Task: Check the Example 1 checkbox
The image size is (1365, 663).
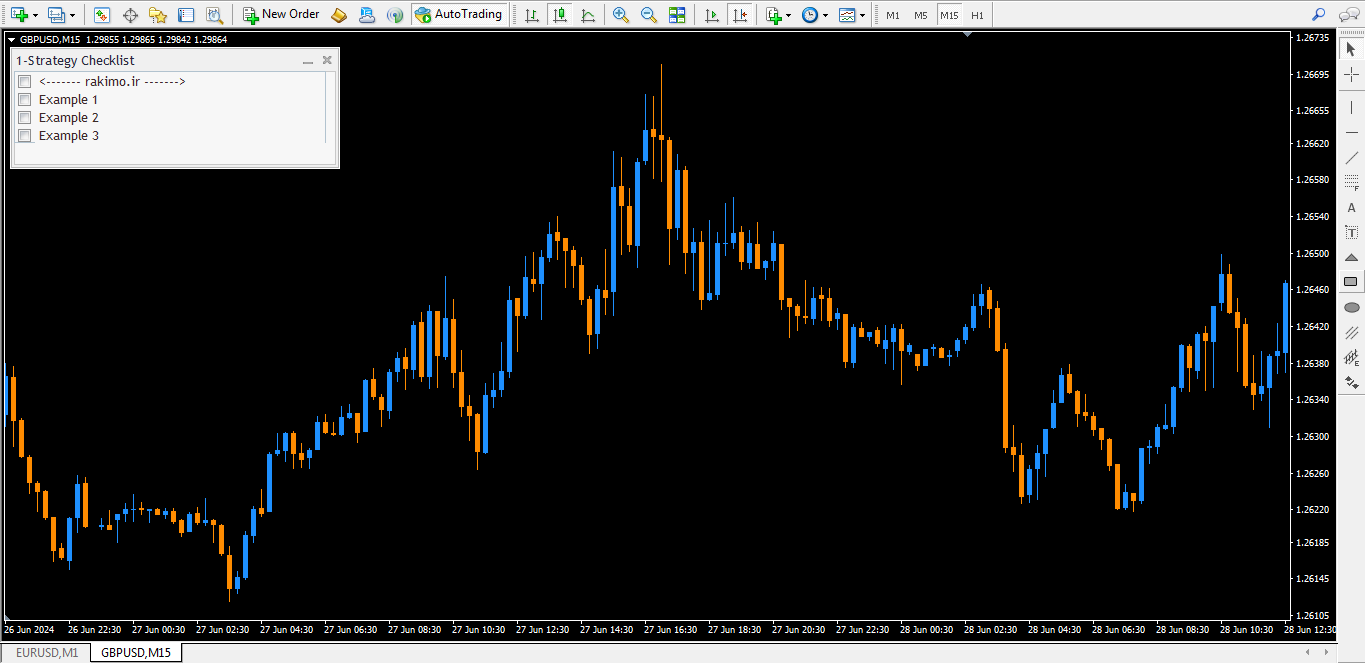Action: tap(25, 100)
